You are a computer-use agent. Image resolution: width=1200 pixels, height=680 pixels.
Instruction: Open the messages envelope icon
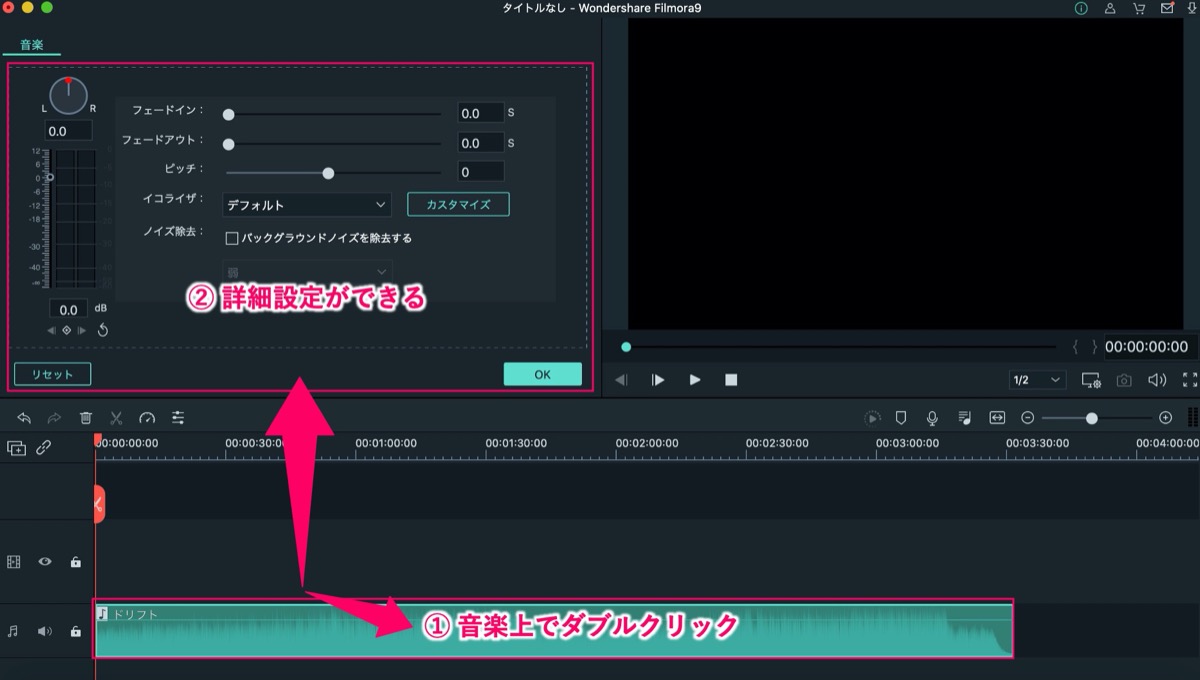1166,8
